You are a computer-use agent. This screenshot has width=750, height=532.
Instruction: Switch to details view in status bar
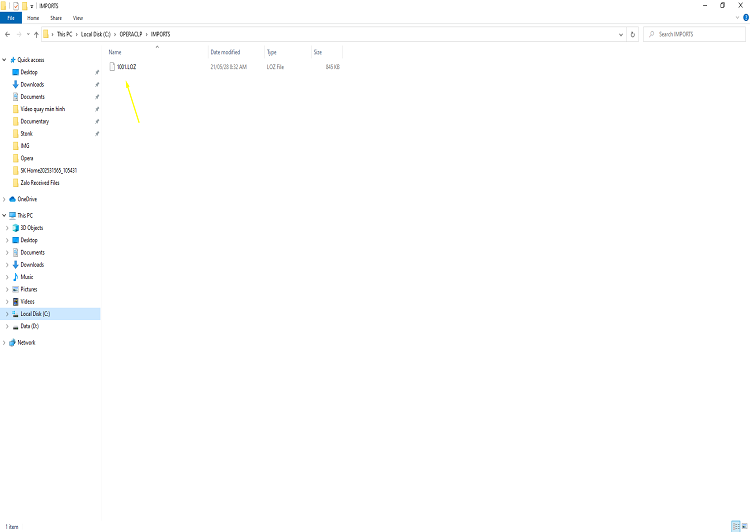[736, 526]
